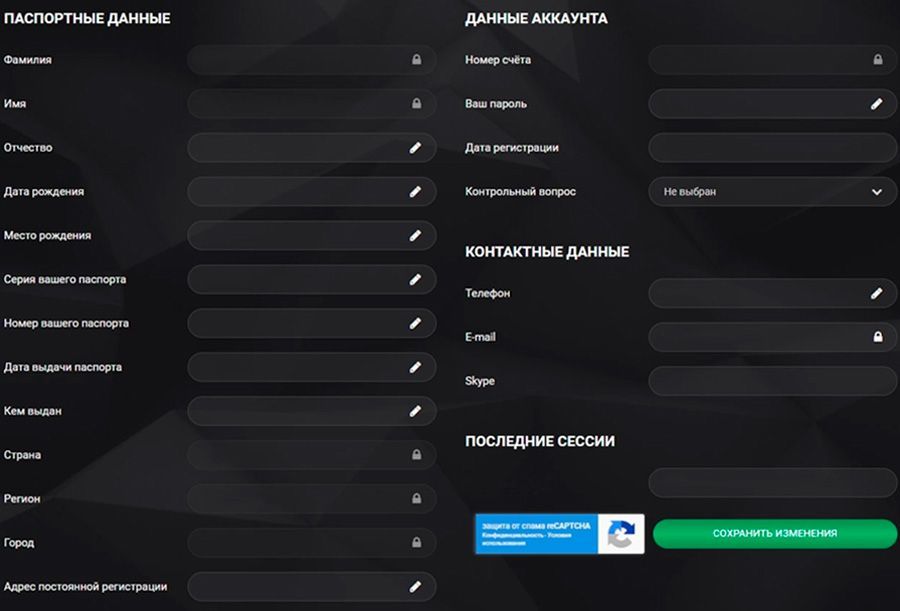This screenshot has width=900, height=611.
Task: Click the Дата регистрации input field
Action: tap(772, 147)
